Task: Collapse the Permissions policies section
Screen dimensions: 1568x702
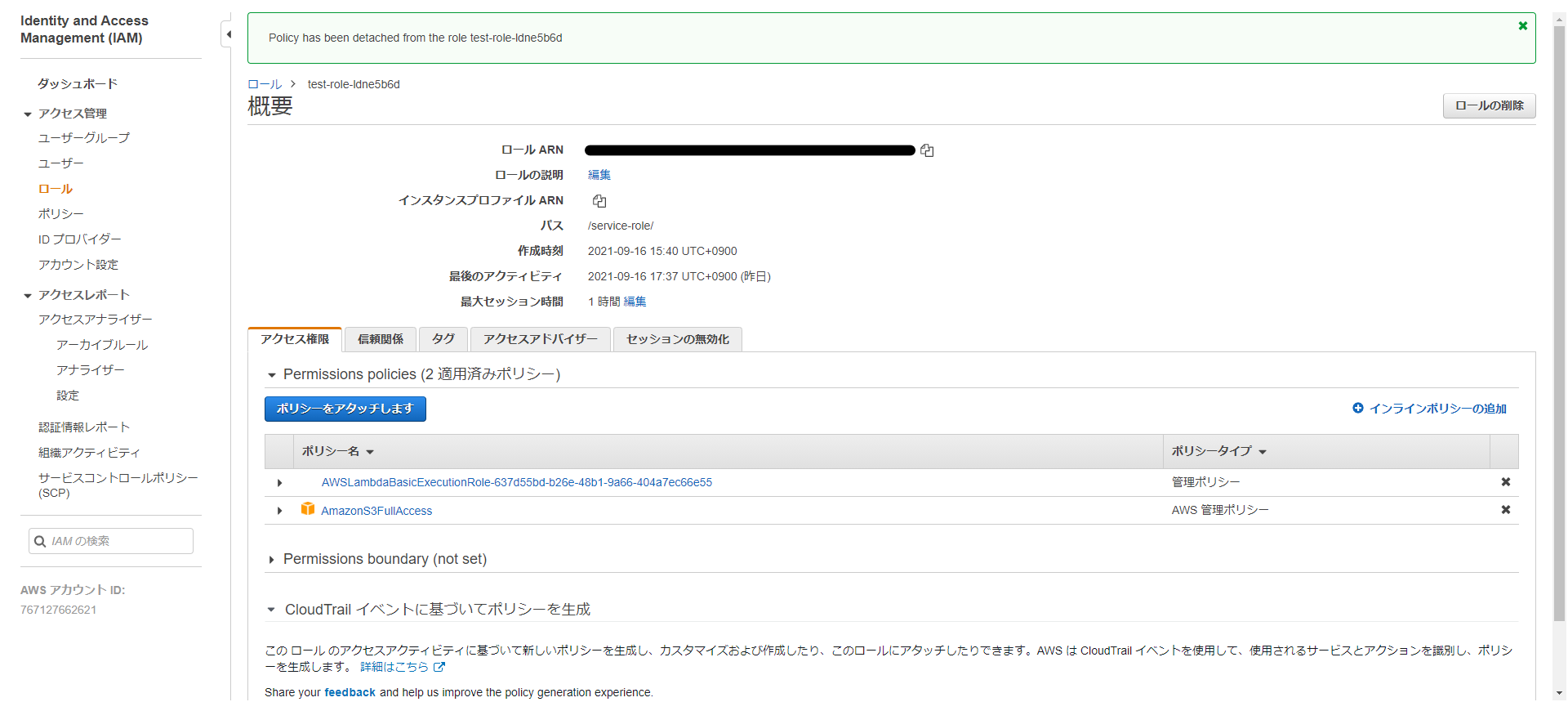Action: 272,375
